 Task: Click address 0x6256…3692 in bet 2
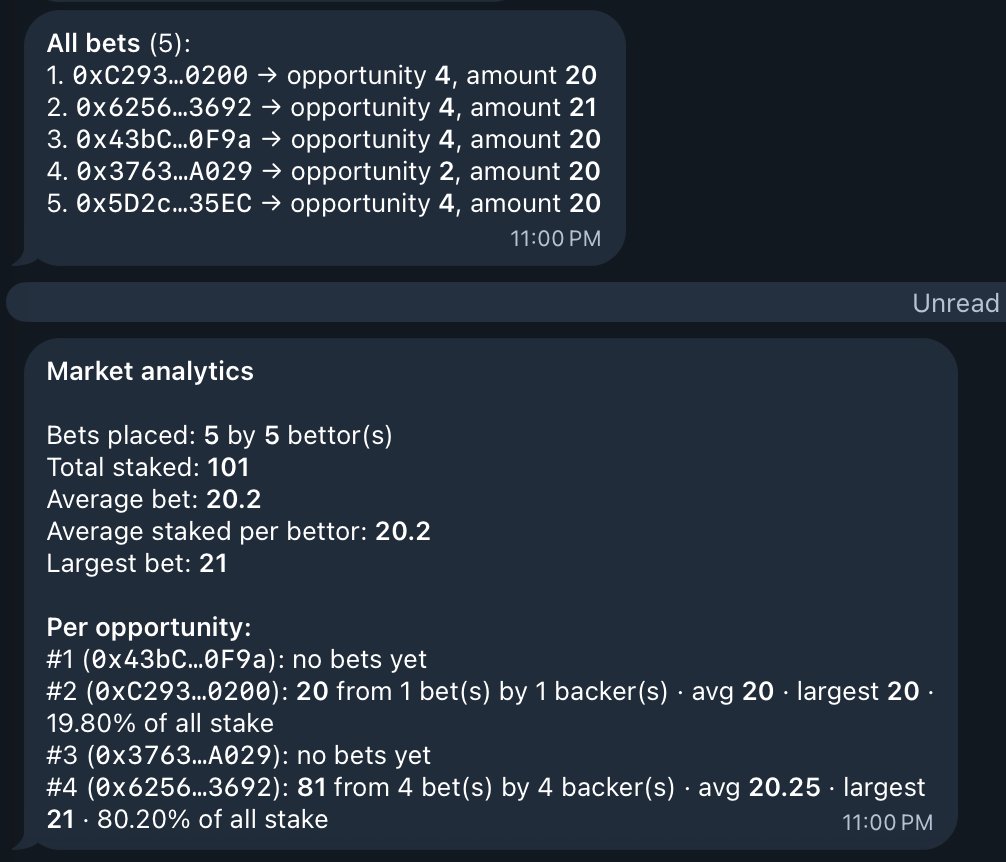point(164,108)
